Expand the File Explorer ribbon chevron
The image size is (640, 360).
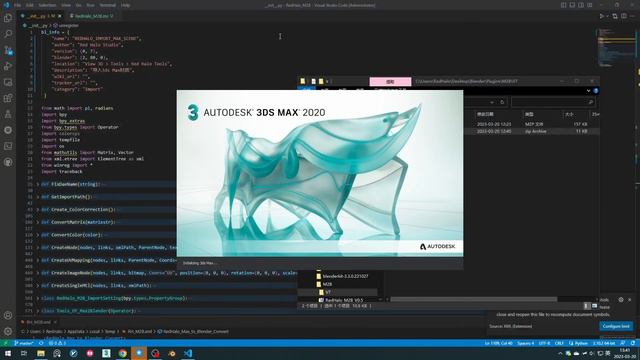[x=588, y=91]
